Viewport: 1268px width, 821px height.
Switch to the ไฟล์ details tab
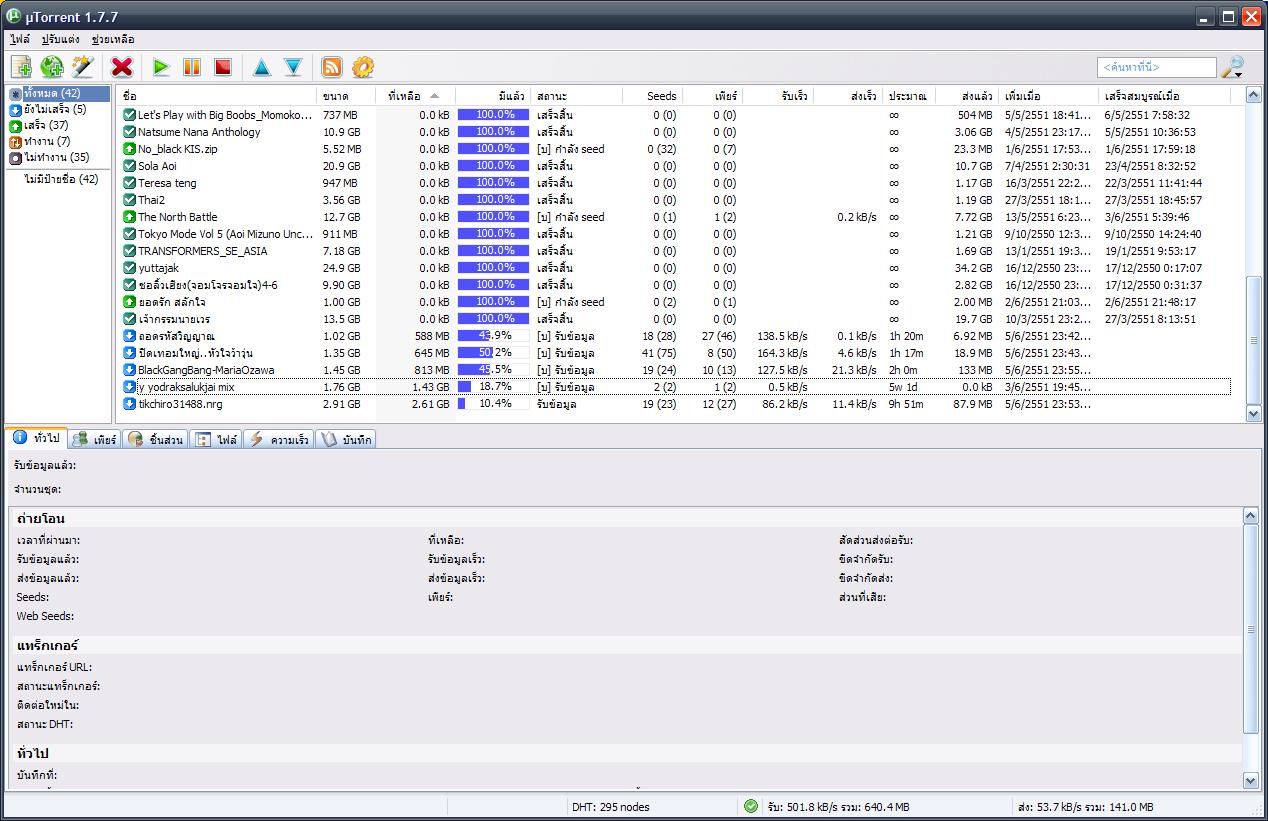pyautogui.click(x=217, y=439)
